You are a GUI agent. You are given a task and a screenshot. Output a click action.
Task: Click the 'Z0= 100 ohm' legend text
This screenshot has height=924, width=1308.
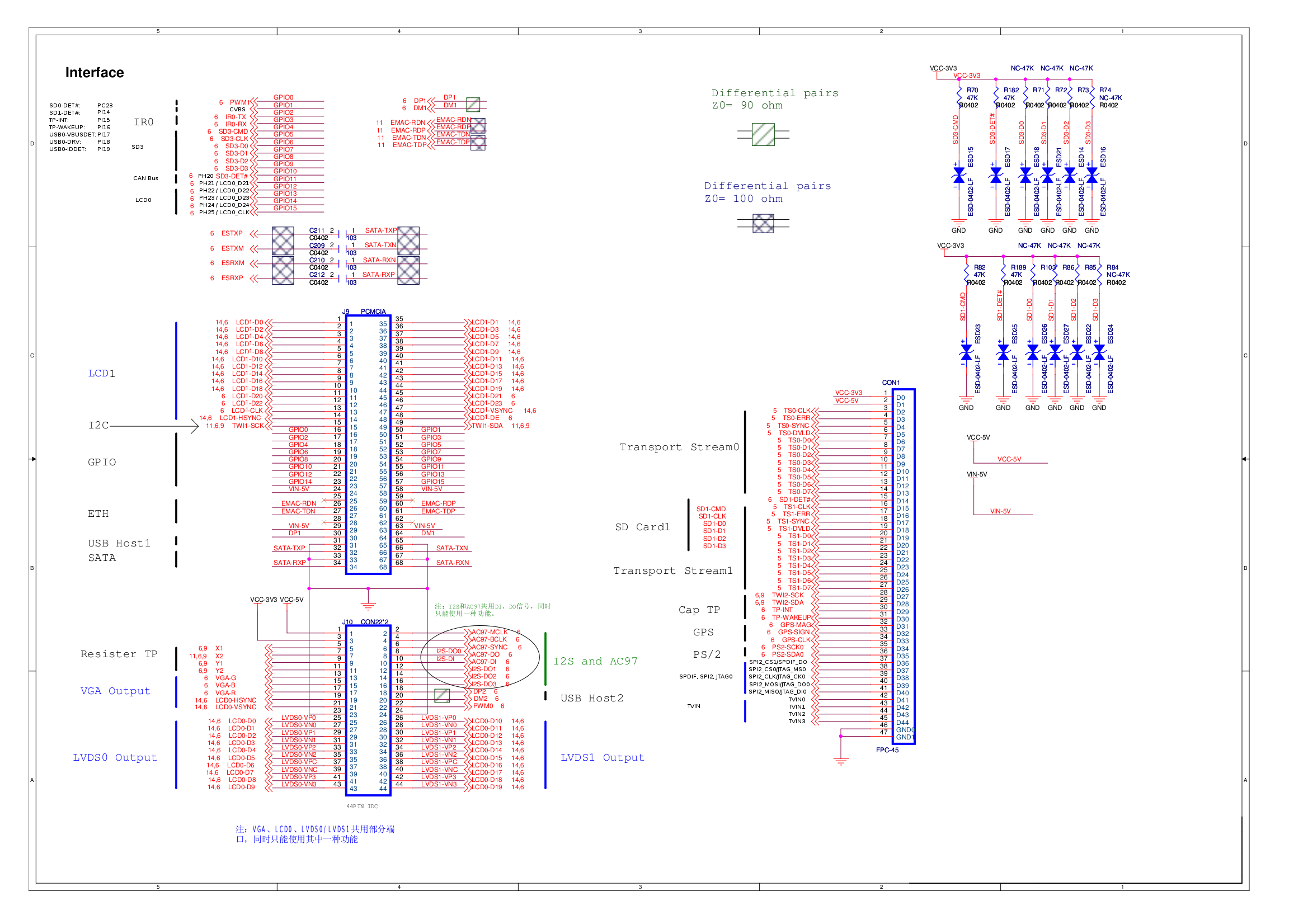743,199
